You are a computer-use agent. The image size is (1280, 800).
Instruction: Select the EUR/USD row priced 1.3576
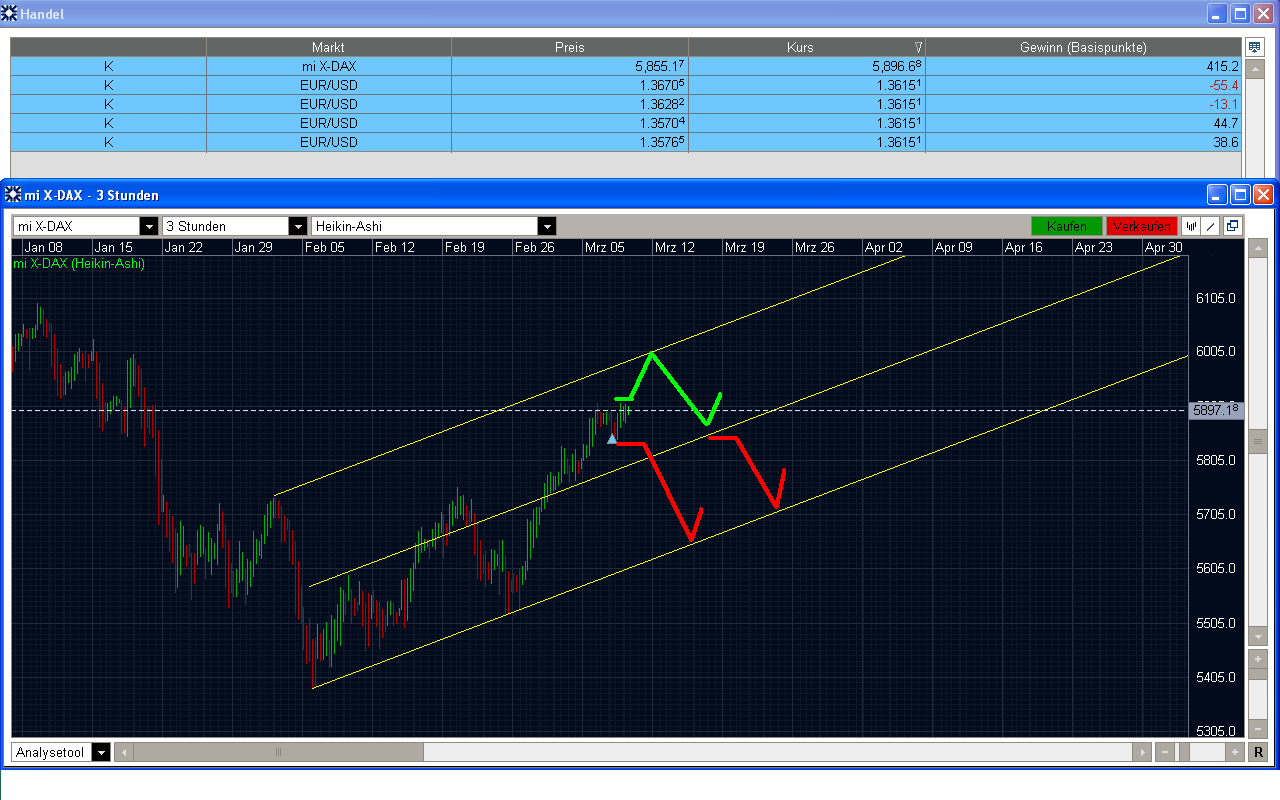pos(626,142)
